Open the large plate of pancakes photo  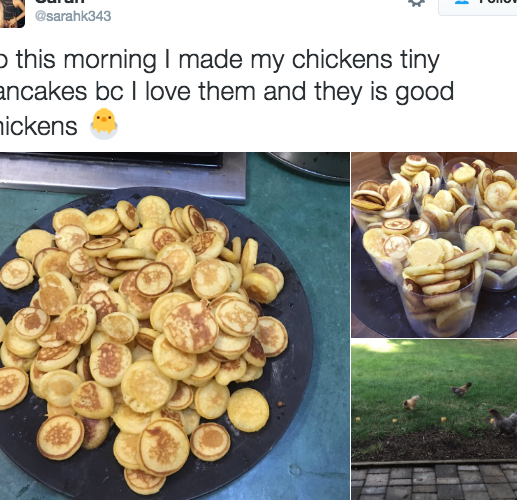pos(174,326)
